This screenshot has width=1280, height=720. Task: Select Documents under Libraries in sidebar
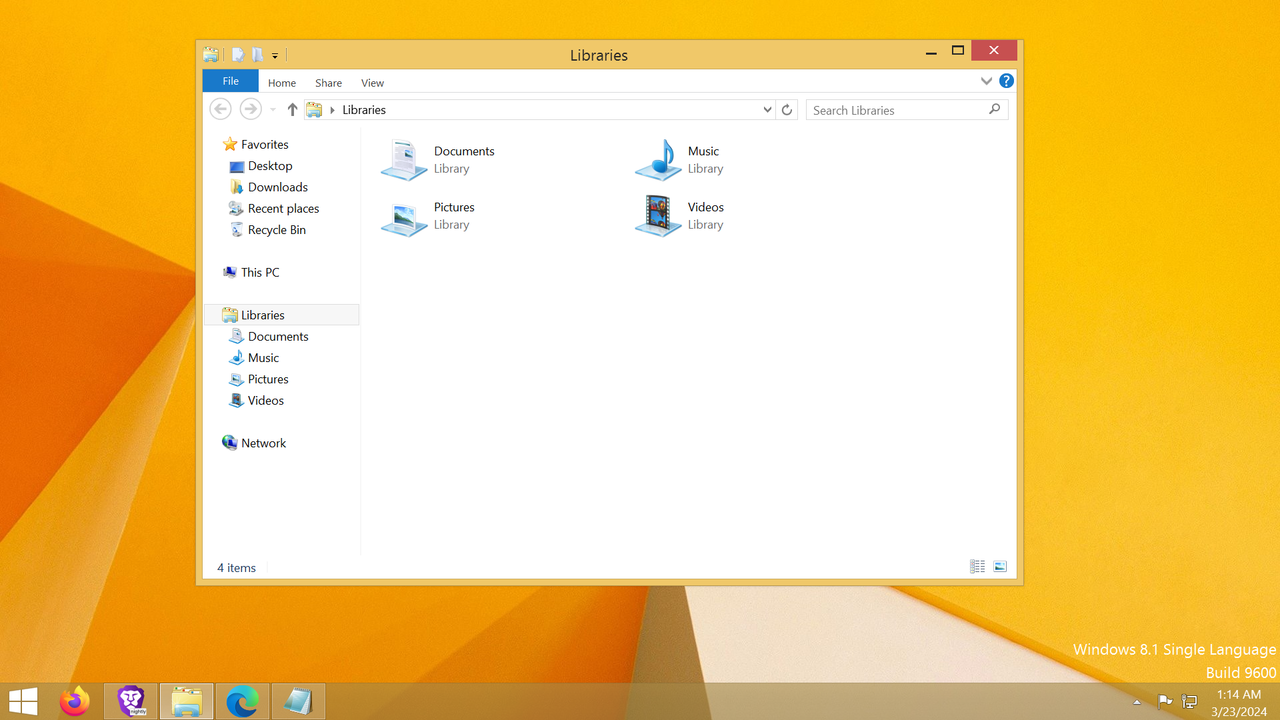269,336
